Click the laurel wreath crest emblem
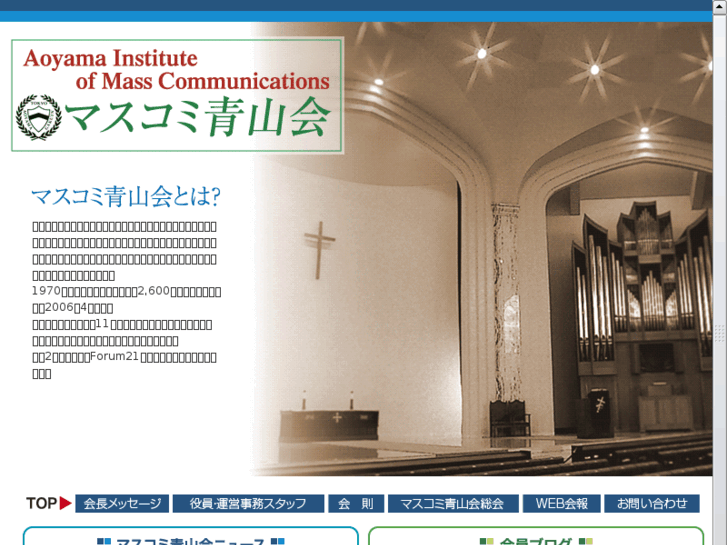 pyautogui.click(x=38, y=117)
